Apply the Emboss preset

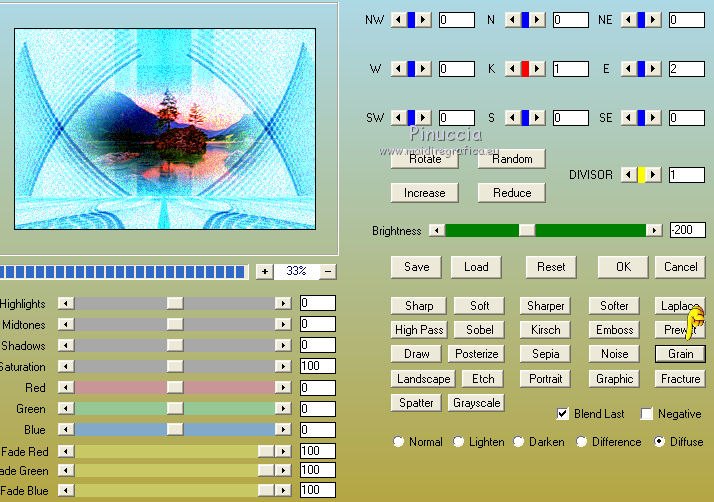[614, 330]
